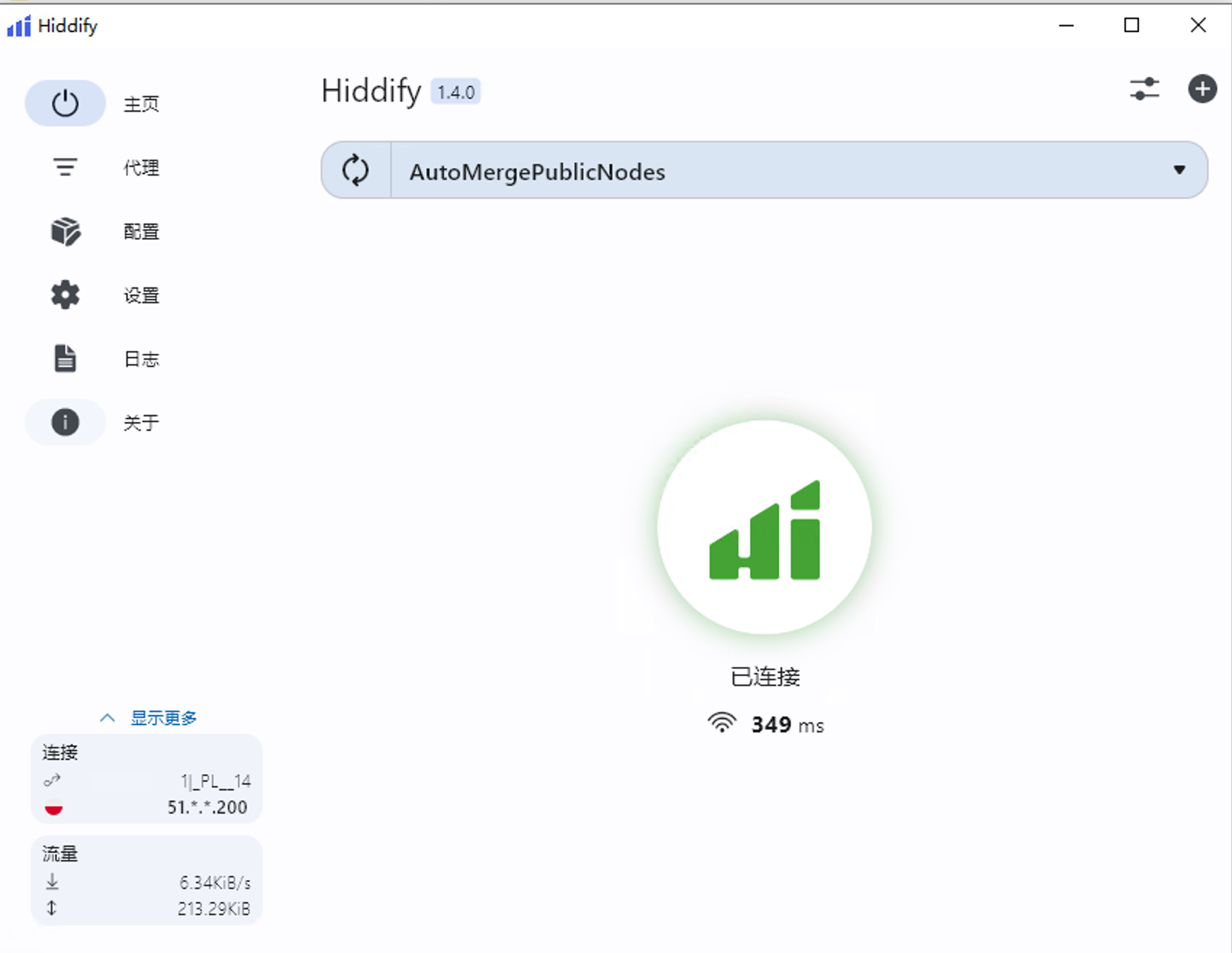The height and width of the screenshot is (953, 1232).
Task: Expand the AutoMergePublicNodes profile dropdown arrow
Action: [1179, 170]
